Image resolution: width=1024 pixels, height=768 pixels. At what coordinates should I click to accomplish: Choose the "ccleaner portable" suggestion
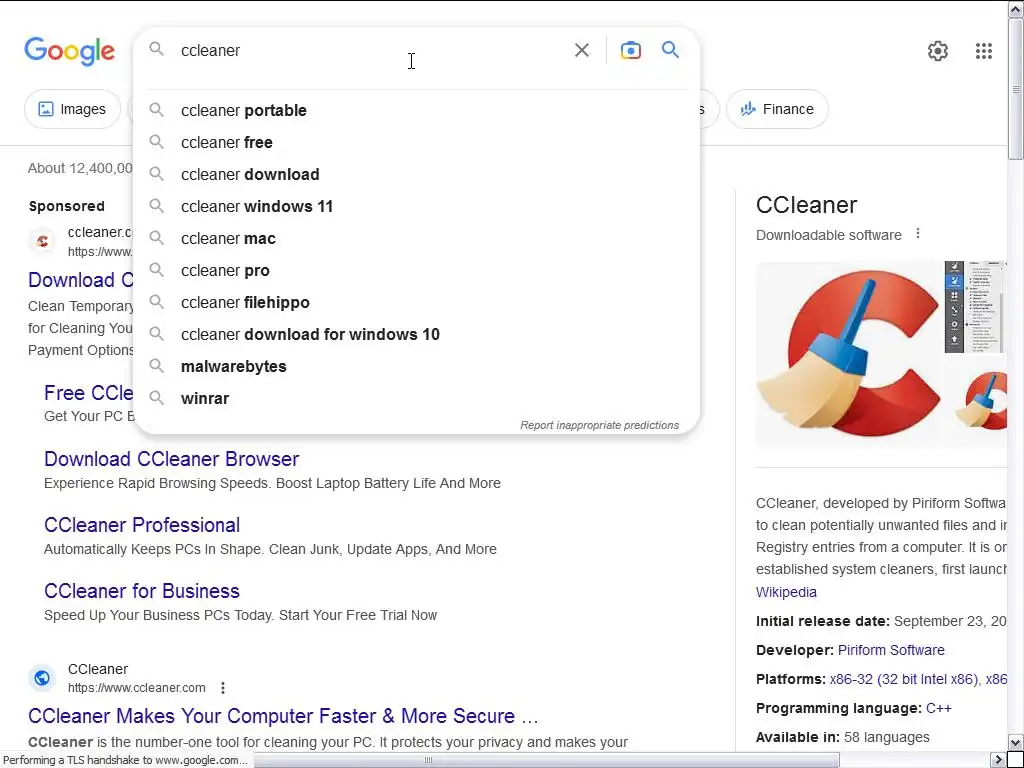pyautogui.click(x=244, y=110)
